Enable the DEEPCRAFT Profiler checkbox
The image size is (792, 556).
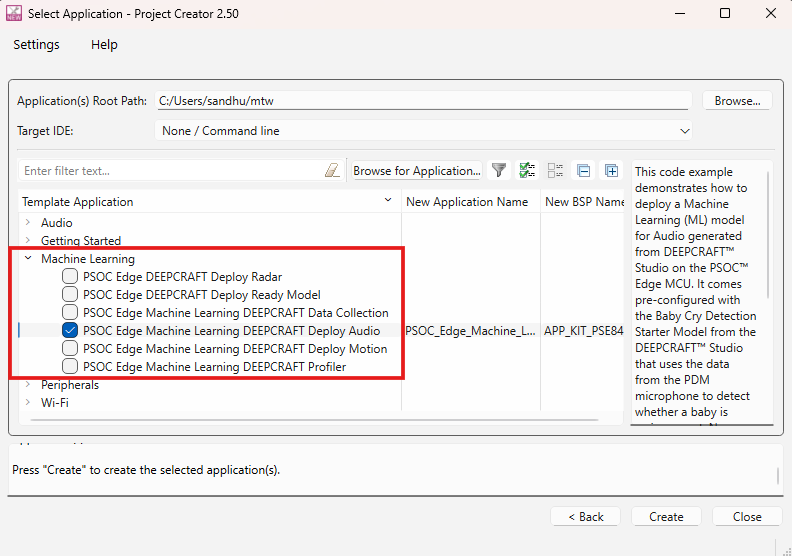(70, 367)
